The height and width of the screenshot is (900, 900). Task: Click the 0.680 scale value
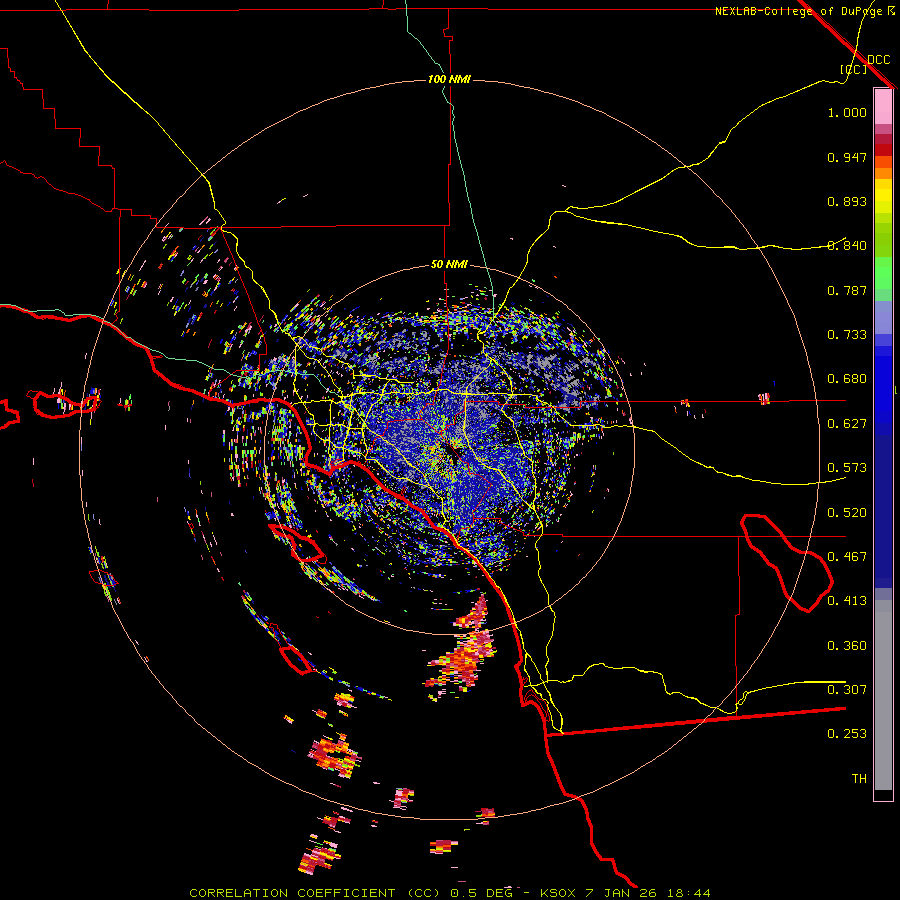847,379
